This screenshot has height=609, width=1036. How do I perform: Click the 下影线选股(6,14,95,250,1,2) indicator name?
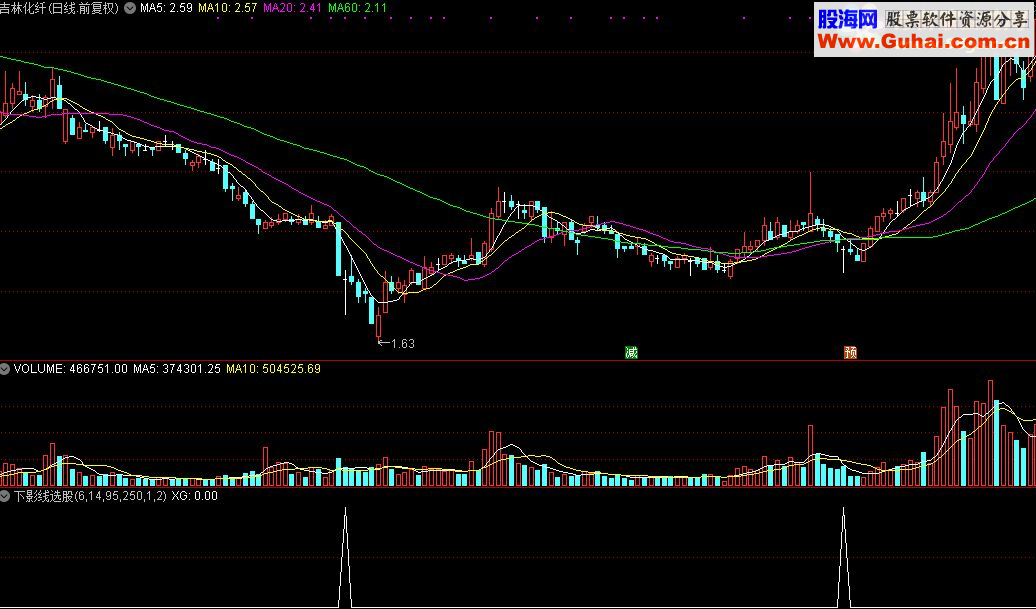90,496
